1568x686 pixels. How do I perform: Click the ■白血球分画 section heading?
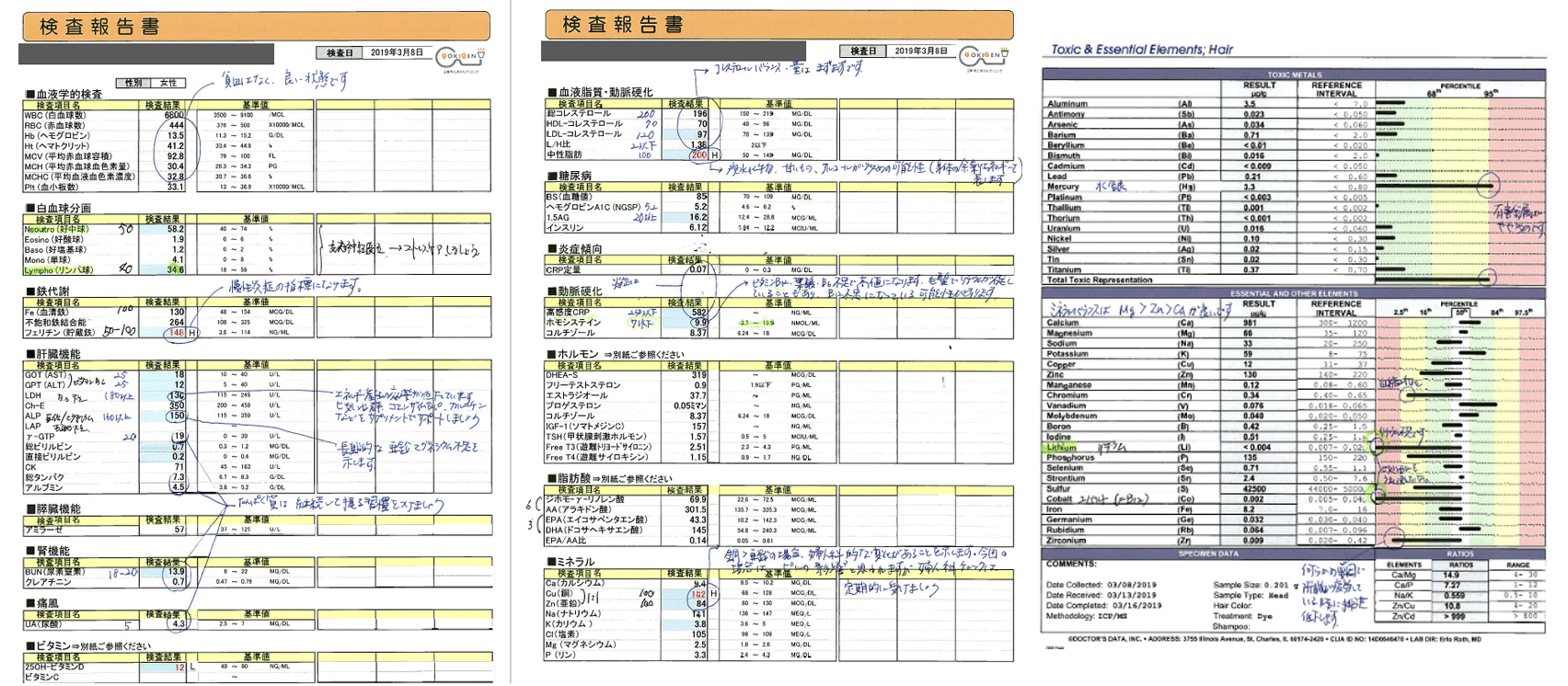pyautogui.click(x=58, y=208)
